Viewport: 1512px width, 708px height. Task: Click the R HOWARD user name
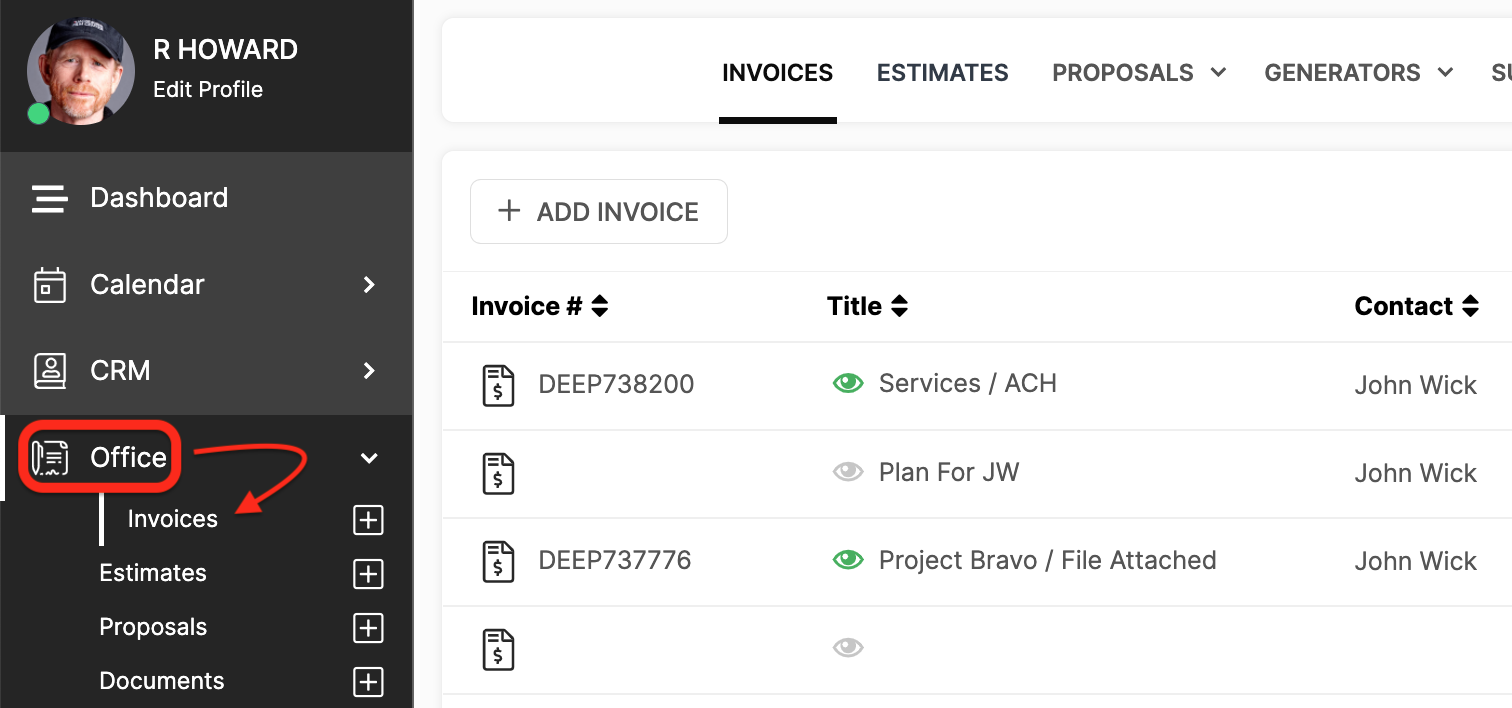225,49
